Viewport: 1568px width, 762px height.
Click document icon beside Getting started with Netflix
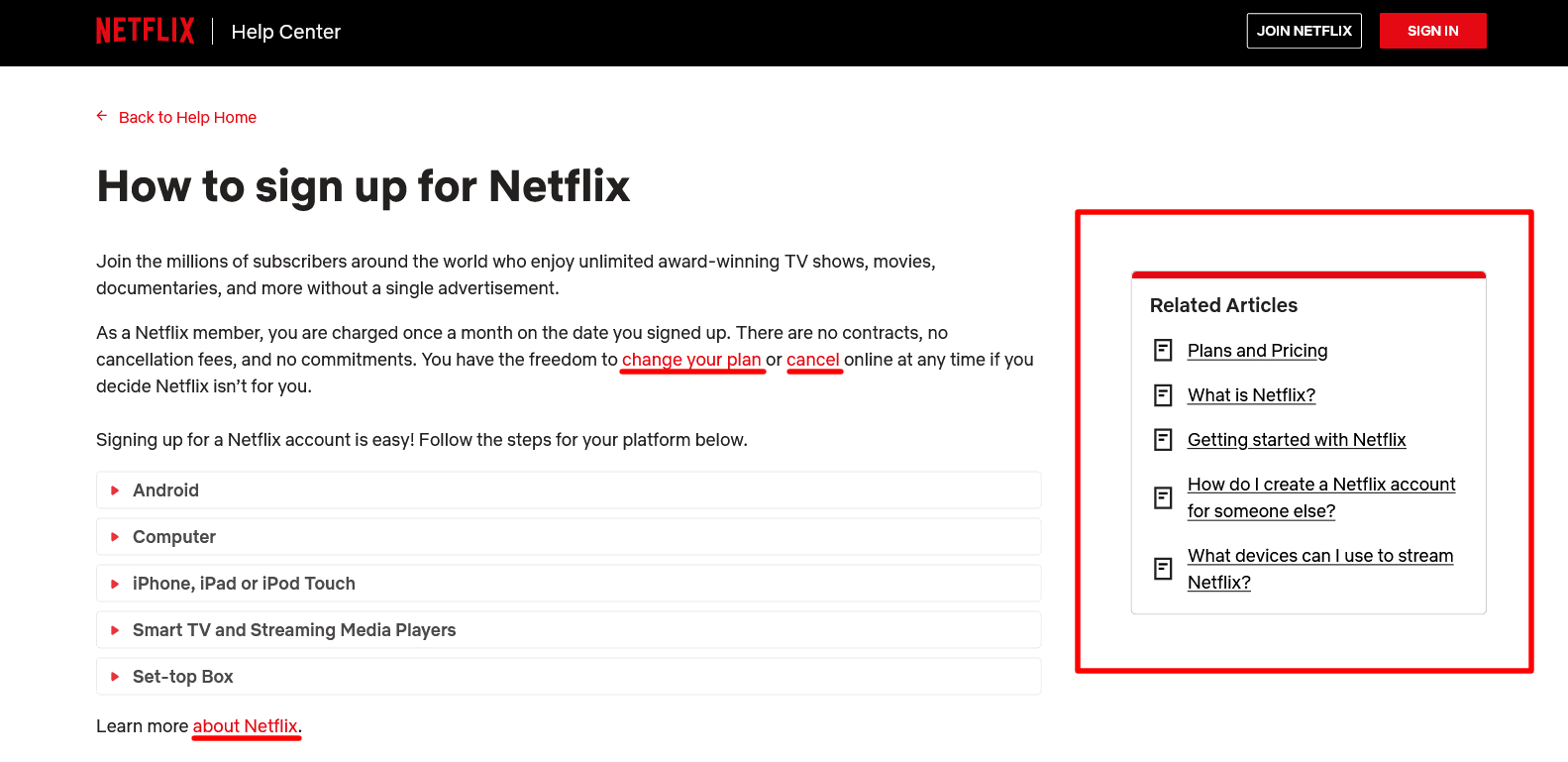point(1163,440)
